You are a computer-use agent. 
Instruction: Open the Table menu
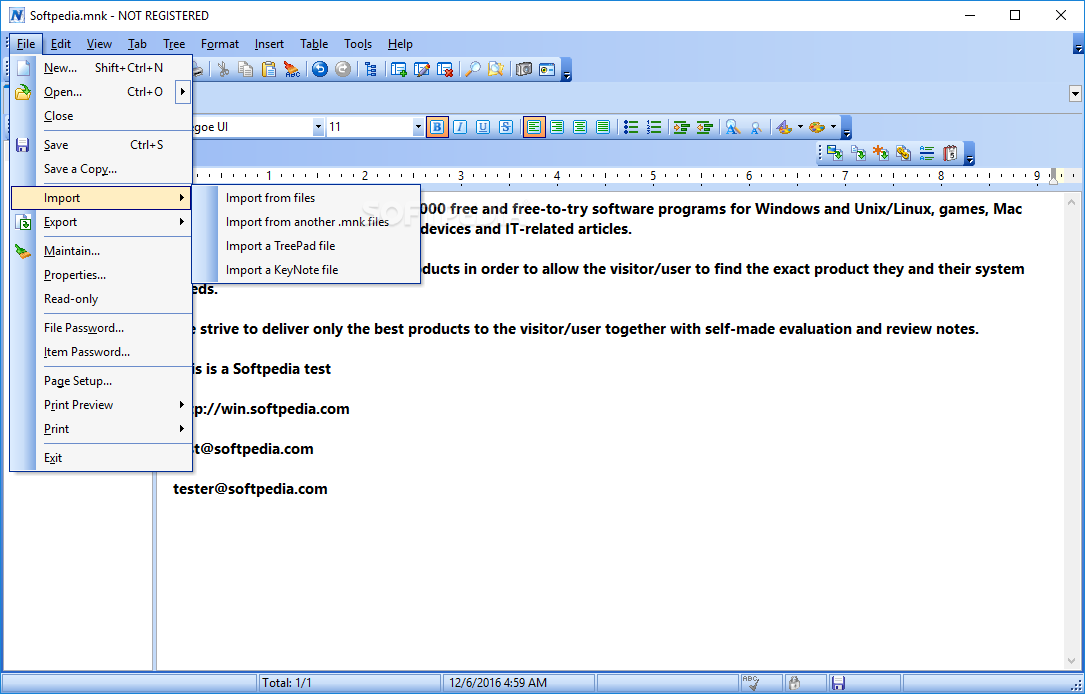coord(314,44)
